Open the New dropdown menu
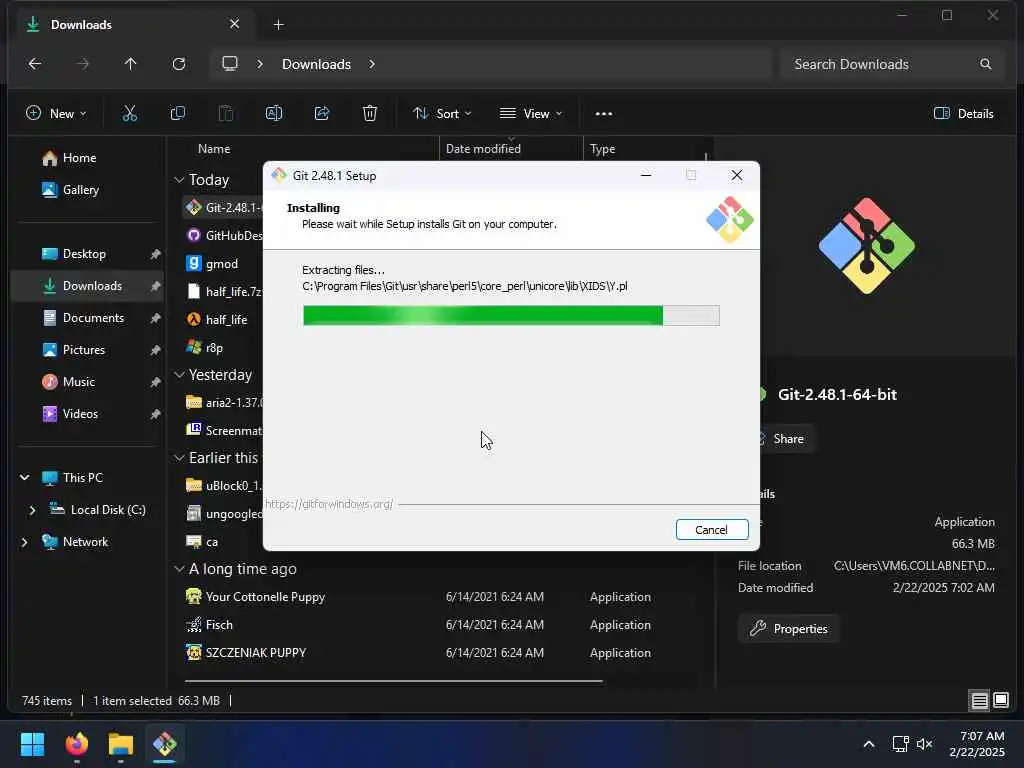 click(x=56, y=114)
